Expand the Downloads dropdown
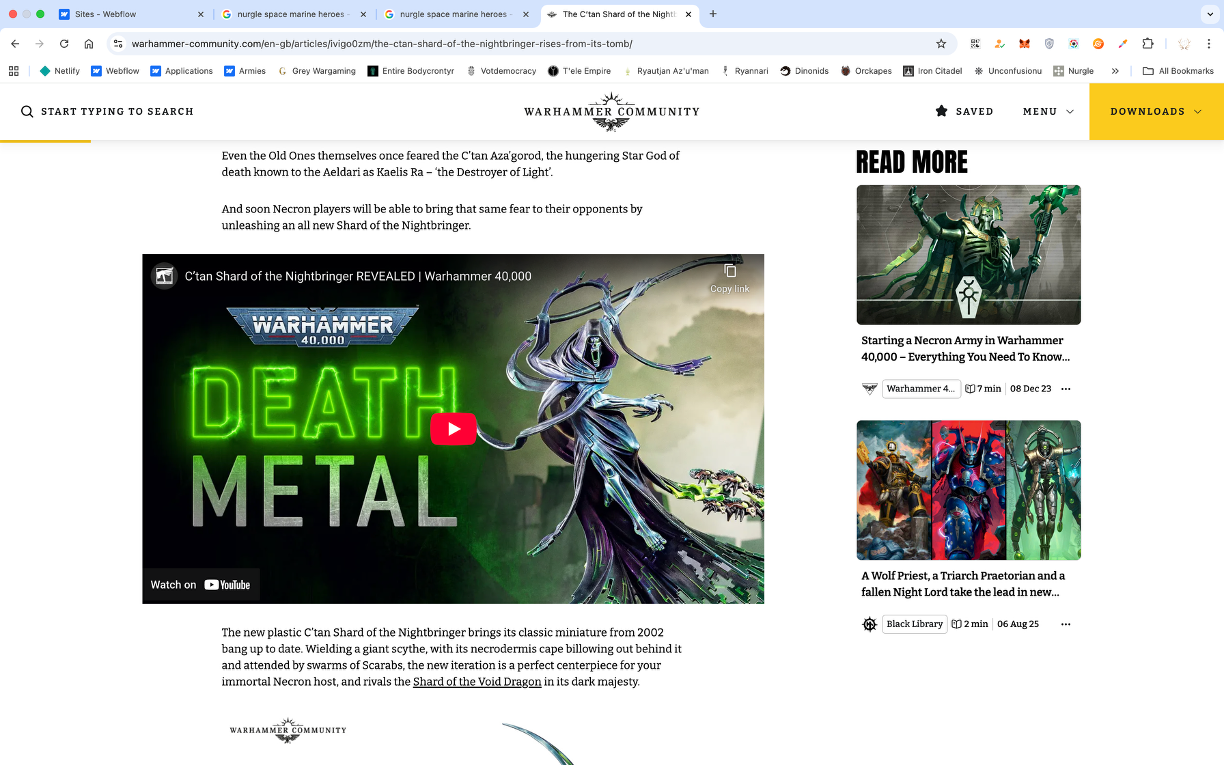The width and height of the screenshot is (1224, 766). (x=1156, y=112)
